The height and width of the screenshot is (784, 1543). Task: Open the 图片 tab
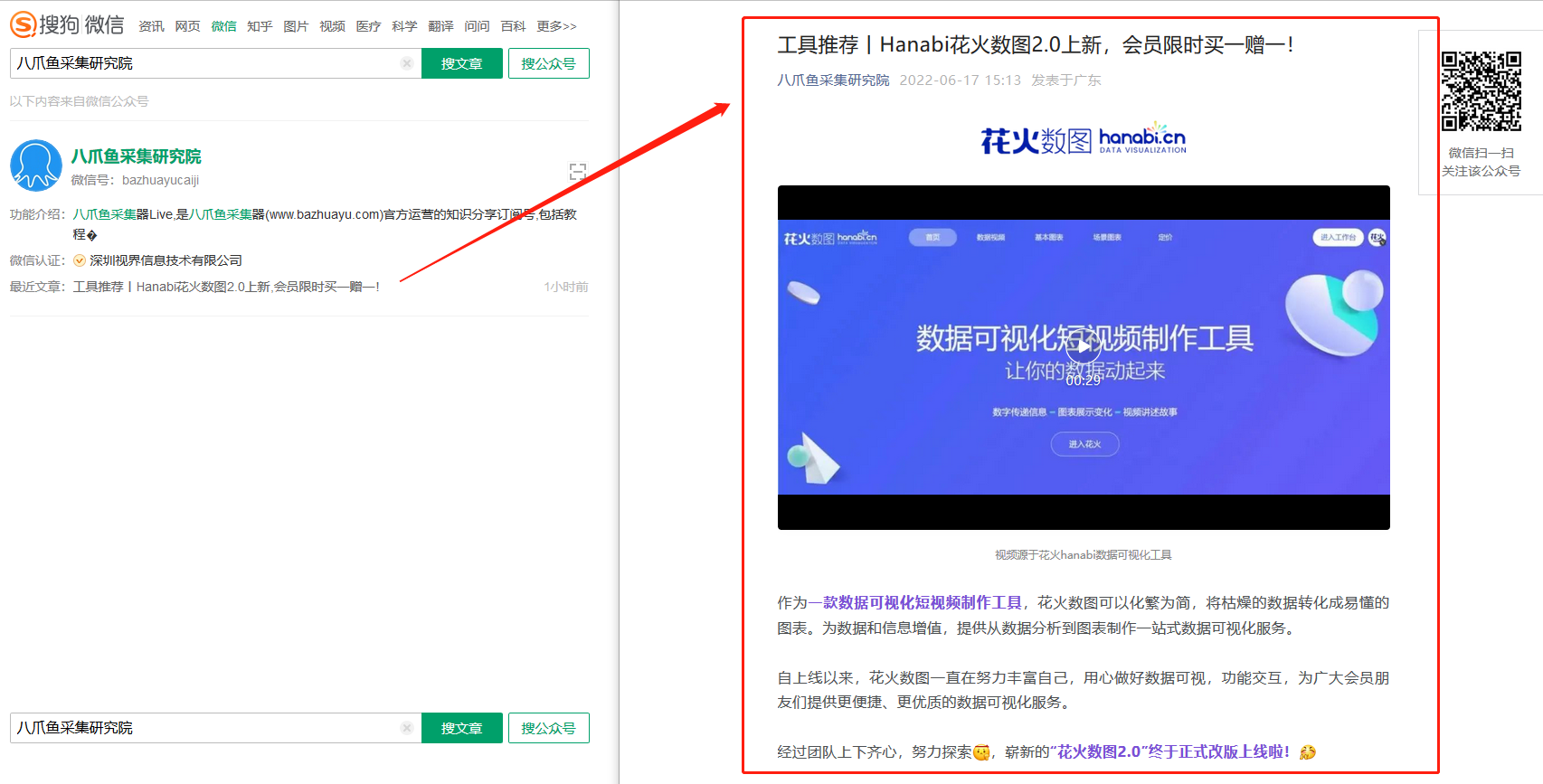coord(296,26)
